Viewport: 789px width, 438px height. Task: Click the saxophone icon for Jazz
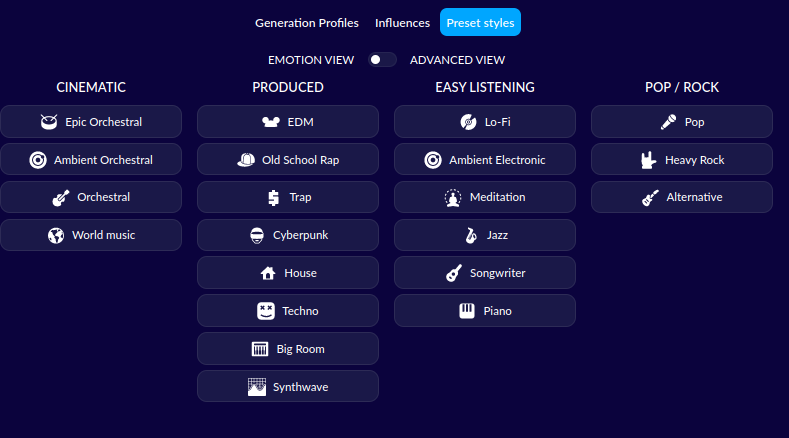tap(470, 235)
